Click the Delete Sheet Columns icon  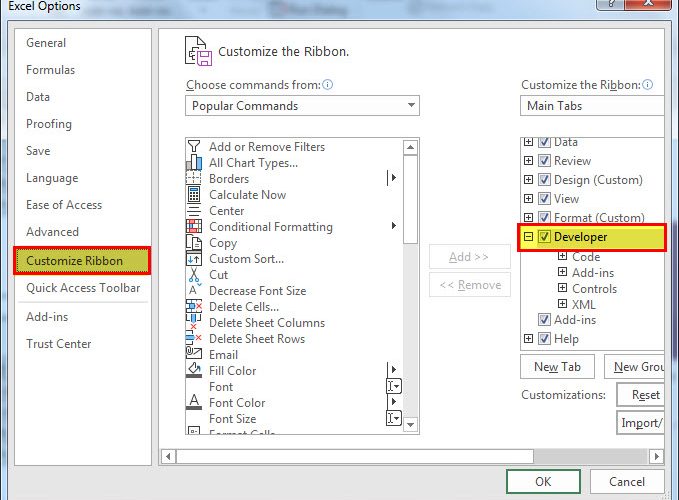click(x=194, y=322)
